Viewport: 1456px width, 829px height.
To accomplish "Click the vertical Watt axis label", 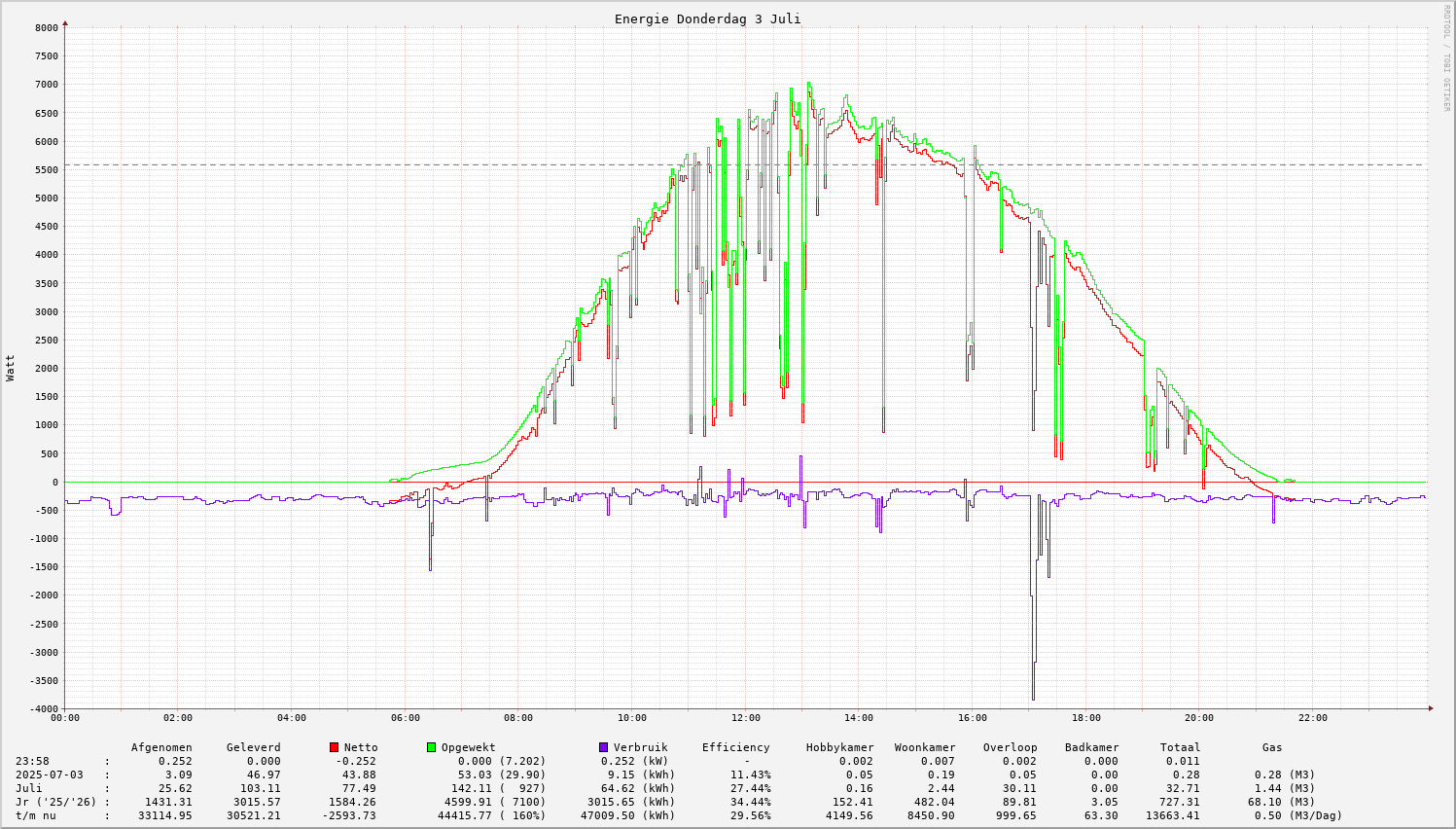I will pyautogui.click(x=11, y=368).
